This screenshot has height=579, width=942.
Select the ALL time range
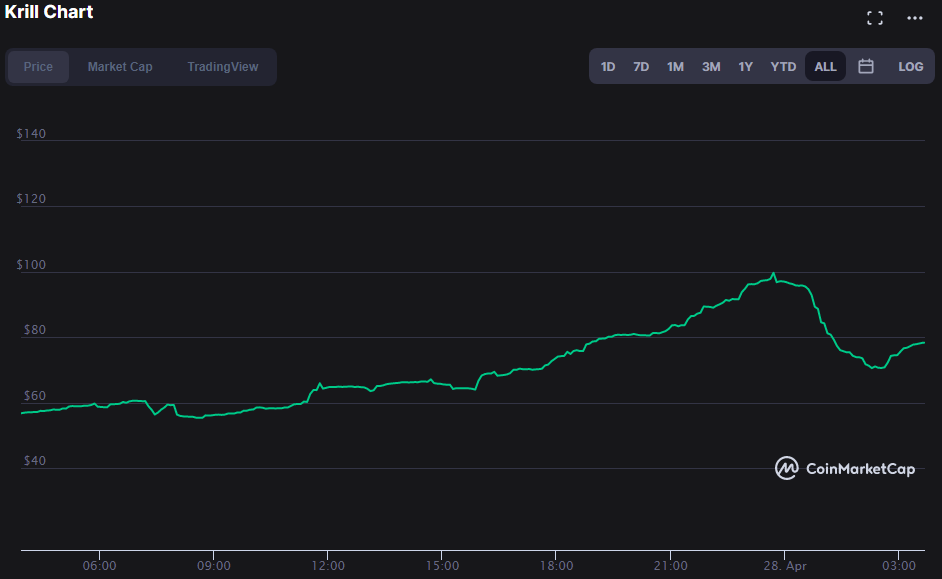coord(825,67)
